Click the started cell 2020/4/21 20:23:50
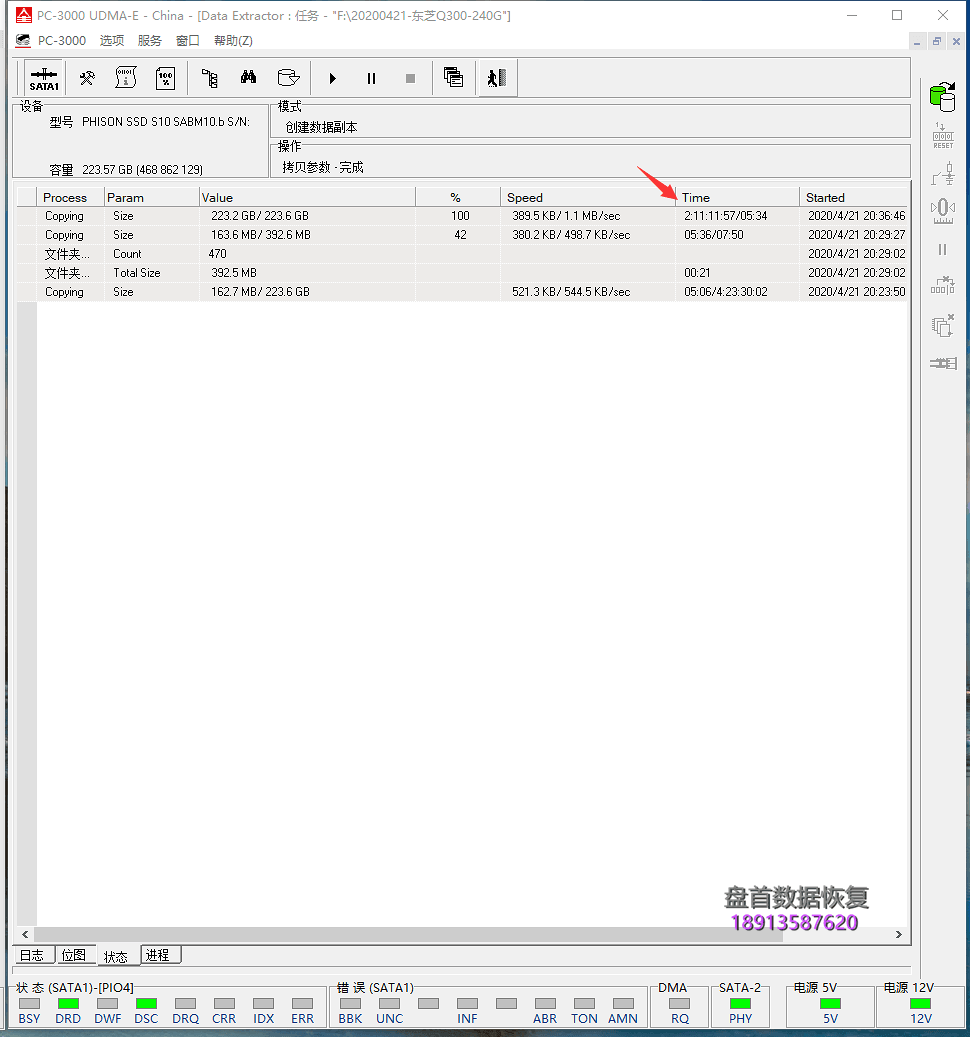 pyautogui.click(x=856, y=292)
